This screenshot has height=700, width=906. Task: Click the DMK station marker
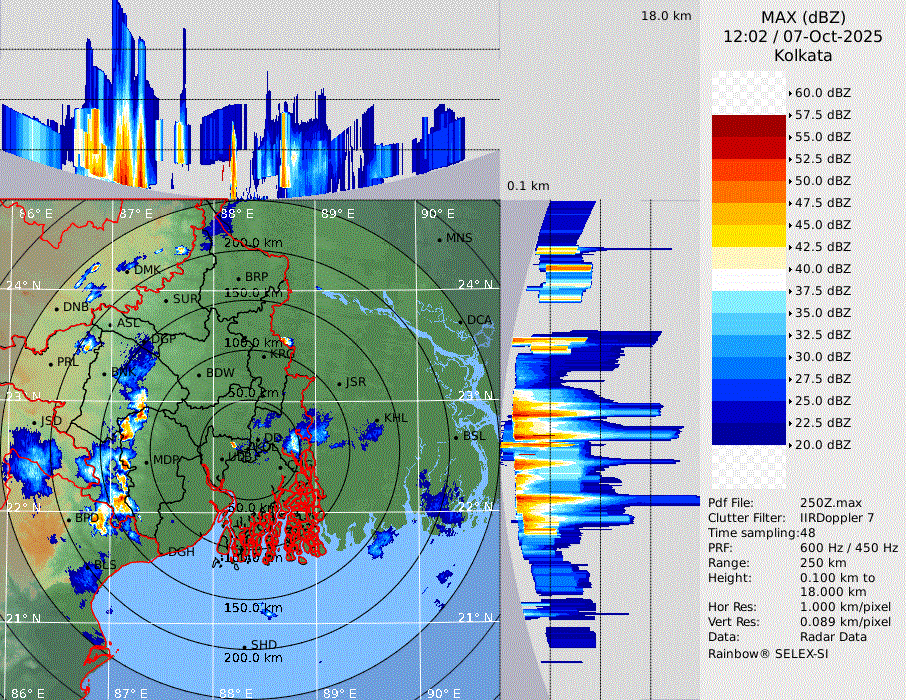click(x=127, y=271)
